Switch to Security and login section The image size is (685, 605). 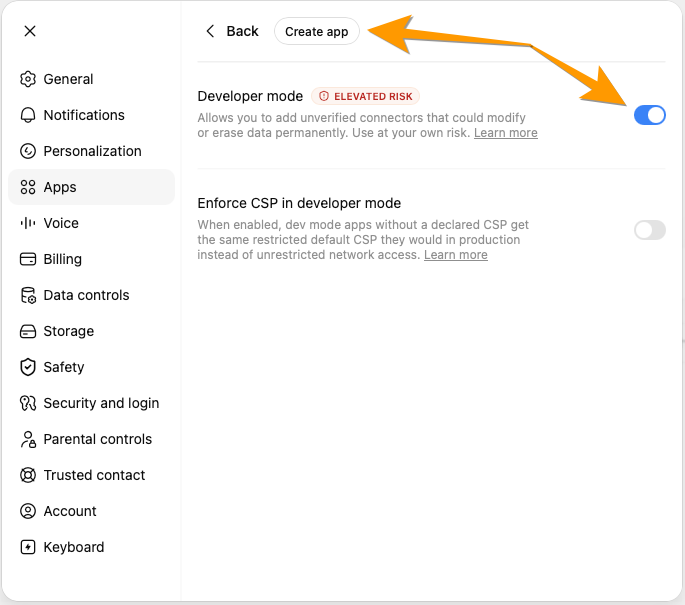[x=92, y=403]
